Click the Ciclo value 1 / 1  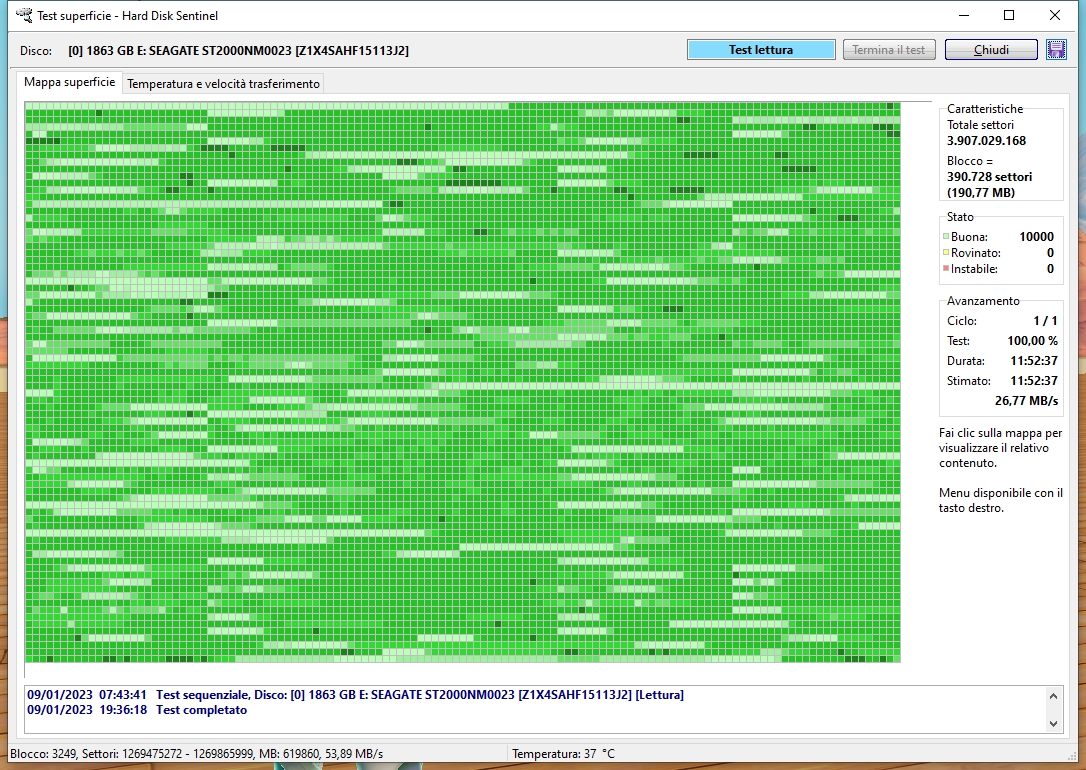(1045, 321)
